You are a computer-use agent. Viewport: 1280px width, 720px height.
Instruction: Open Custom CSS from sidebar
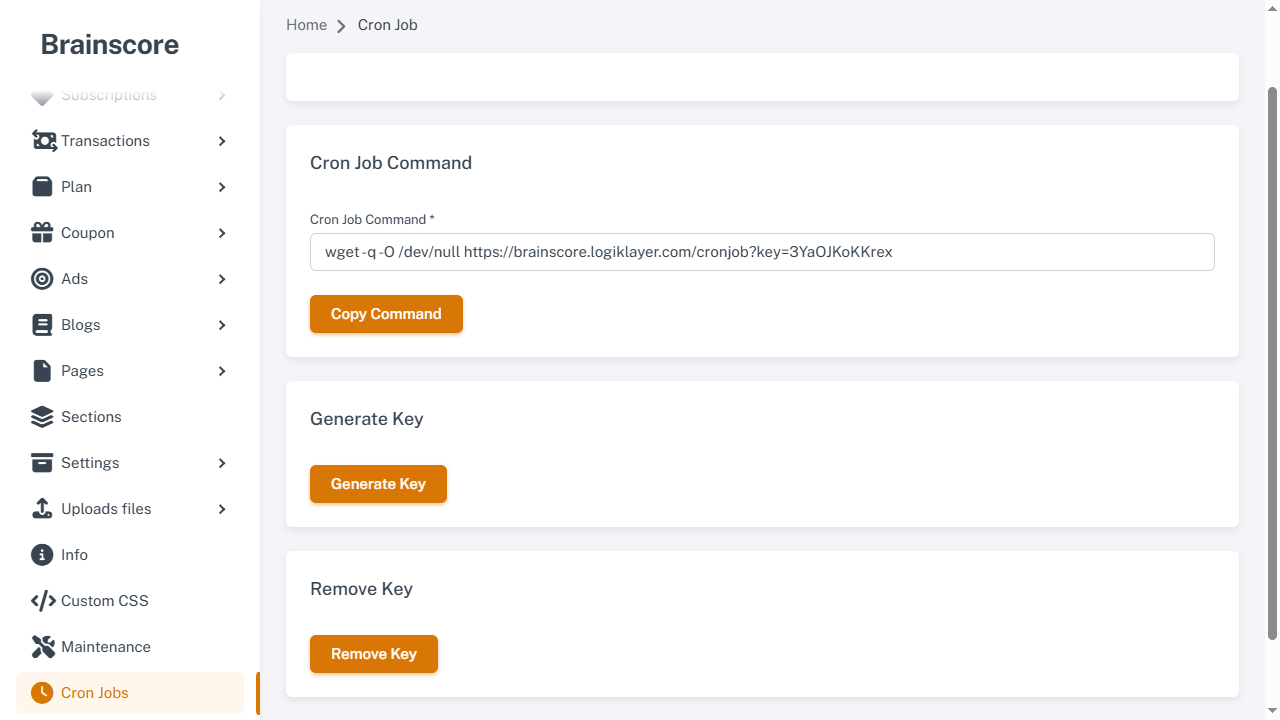pos(130,601)
